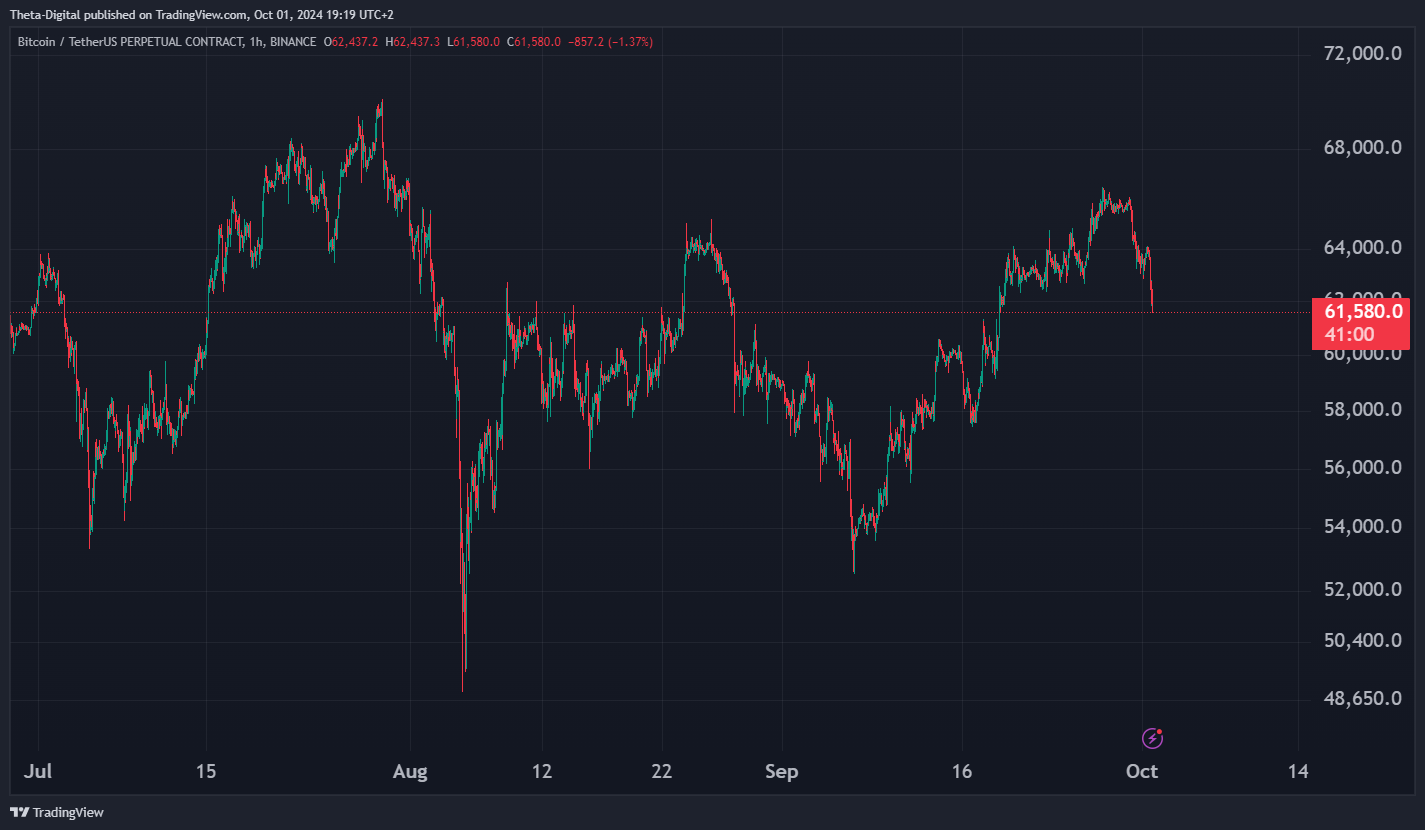Click the 1h interval label in header
1425x830 pixels.
pos(256,42)
